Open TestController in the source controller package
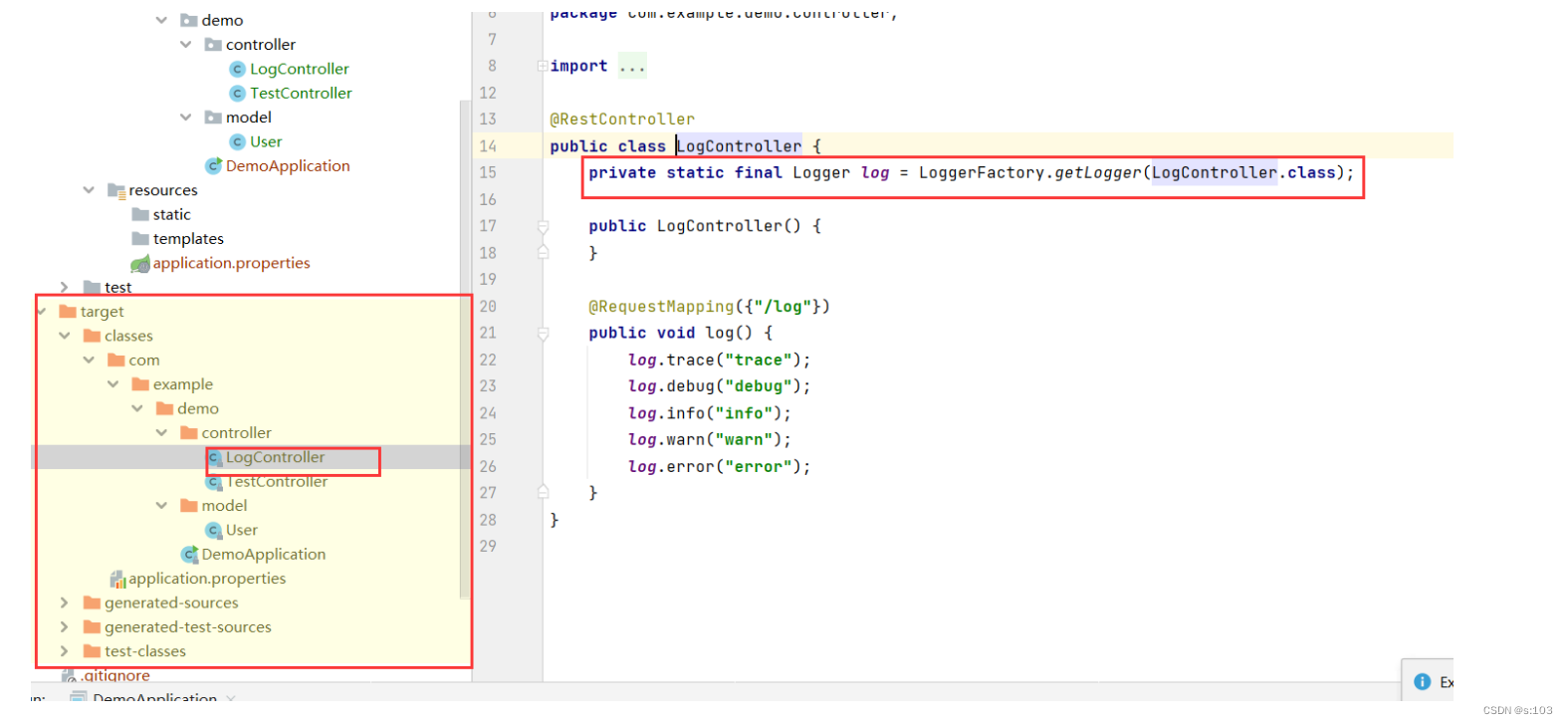Screen dimensions: 1568x724 click(301, 93)
